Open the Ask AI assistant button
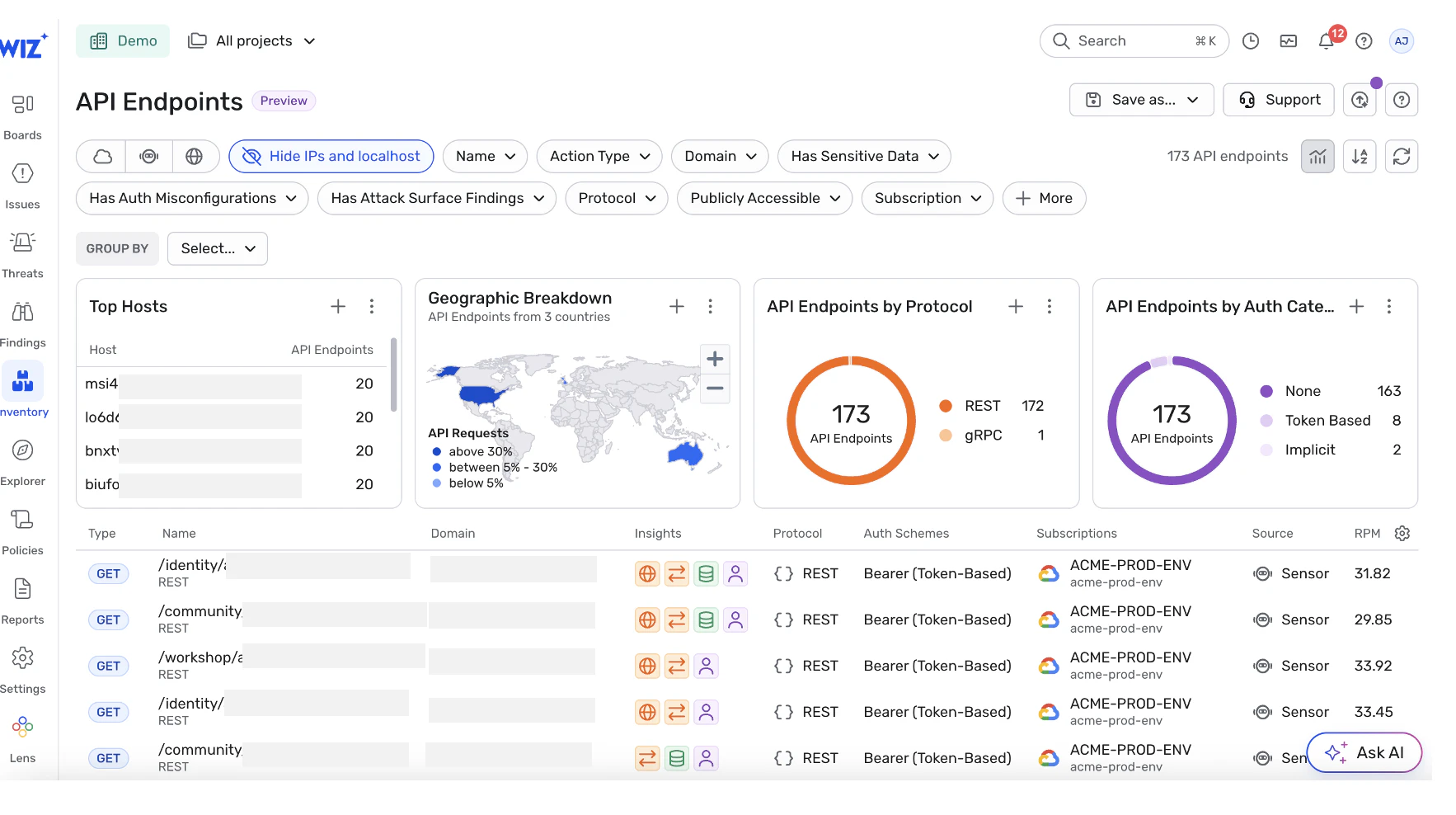 pos(1364,753)
